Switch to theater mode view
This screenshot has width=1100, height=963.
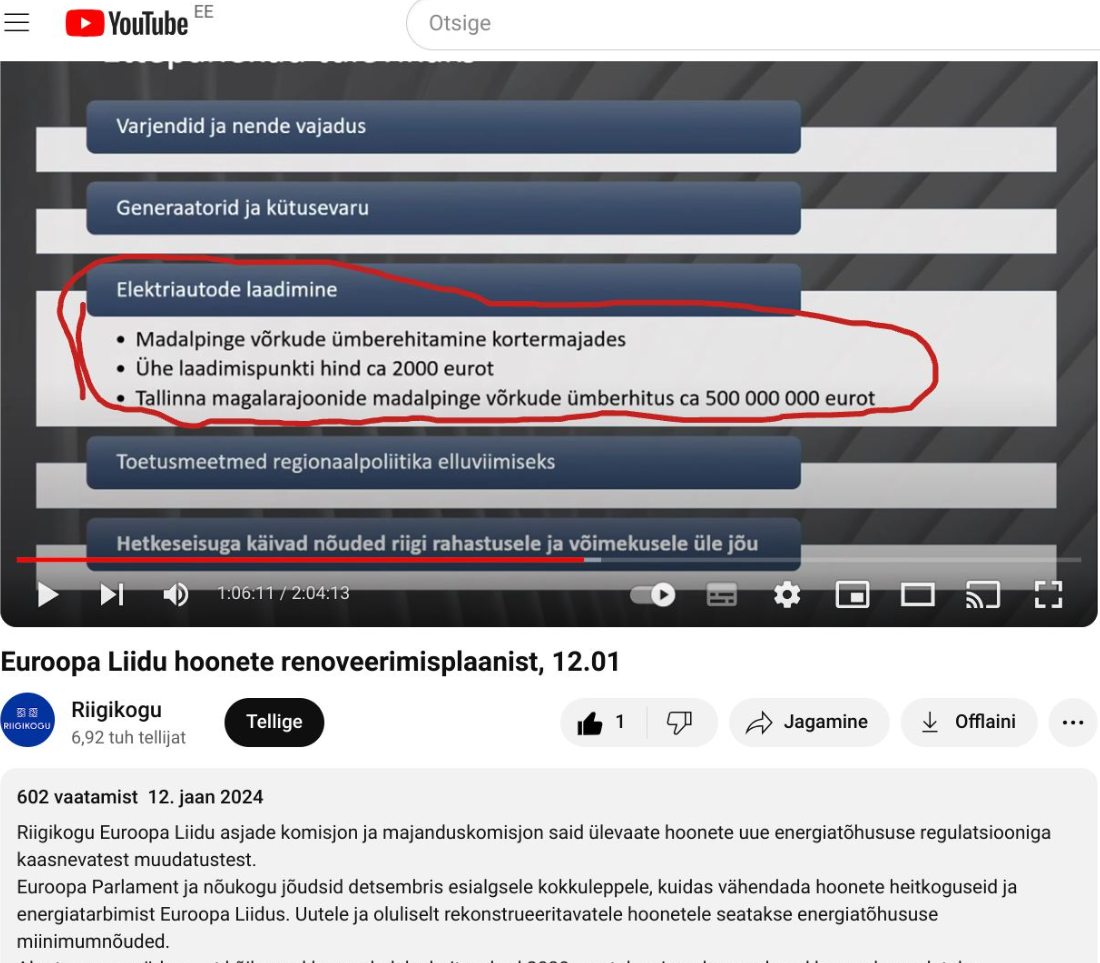[x=917, y=594]
